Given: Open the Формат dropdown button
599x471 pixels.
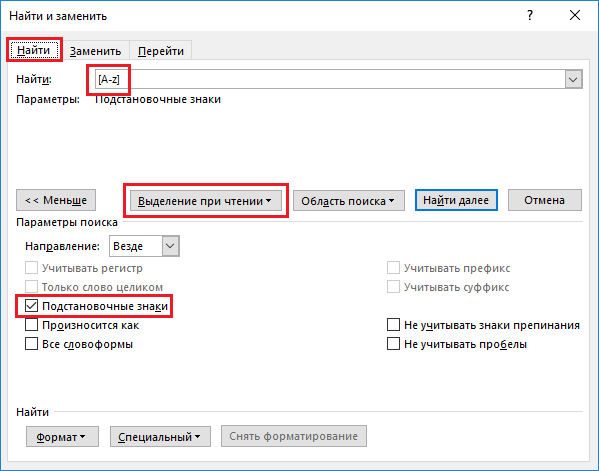Looking at the screenshot, I should click(x=62, y=437).
